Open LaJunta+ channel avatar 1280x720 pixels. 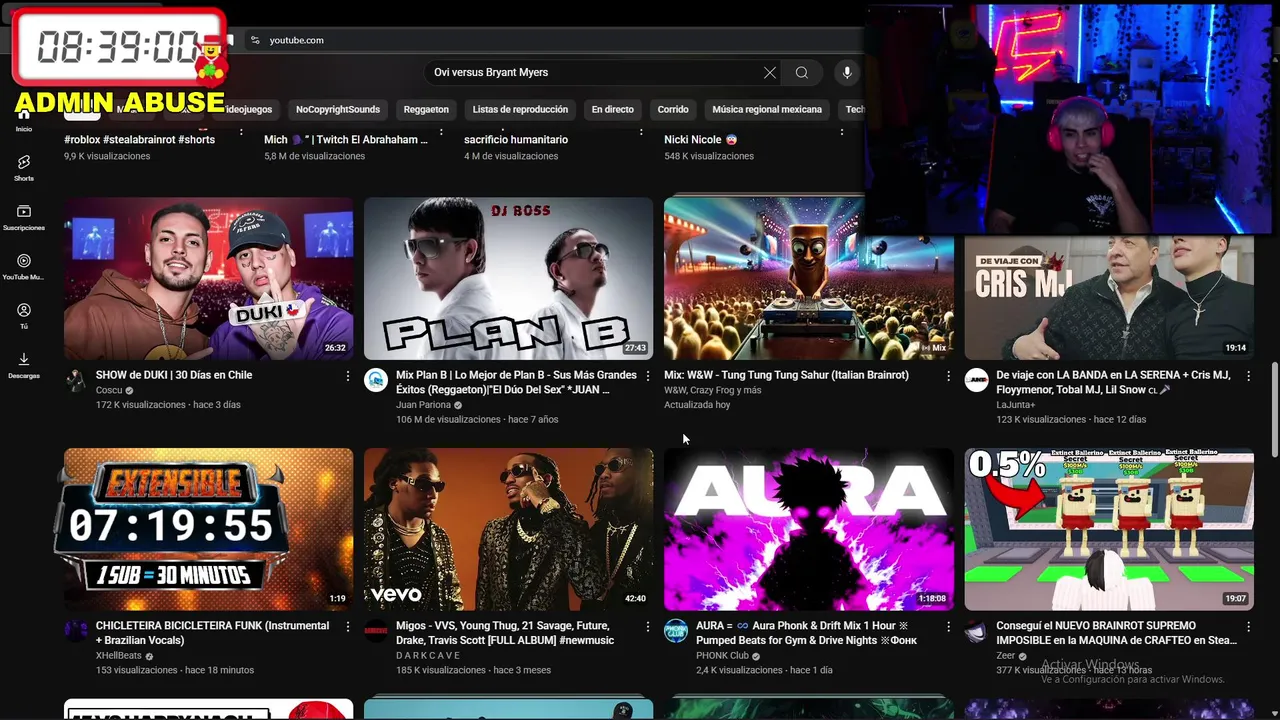976,380
